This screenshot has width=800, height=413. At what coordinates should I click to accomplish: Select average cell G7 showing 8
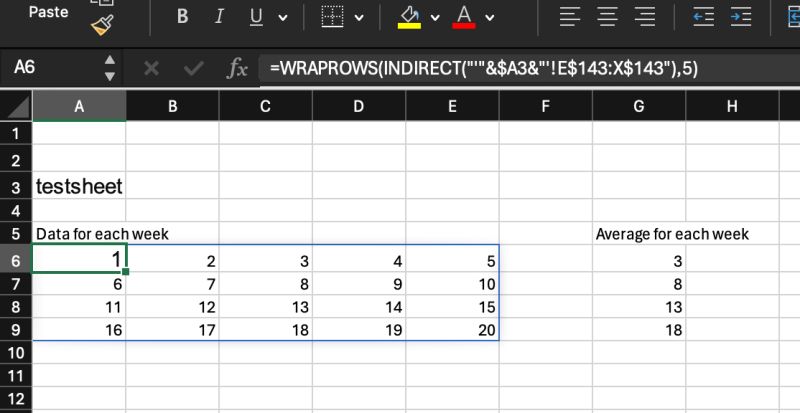pyautogui.click(x=639, y=284)
